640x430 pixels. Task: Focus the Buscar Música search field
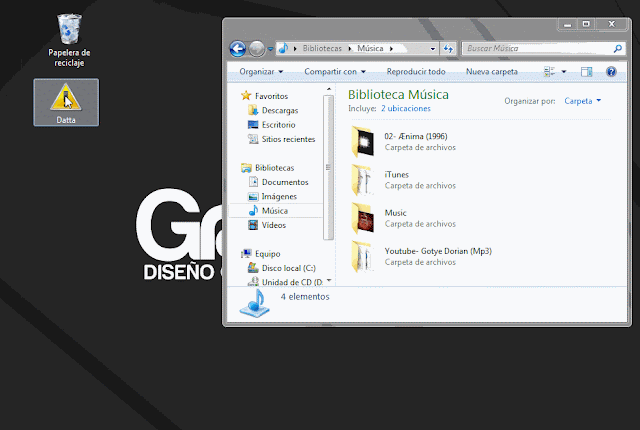544,49
